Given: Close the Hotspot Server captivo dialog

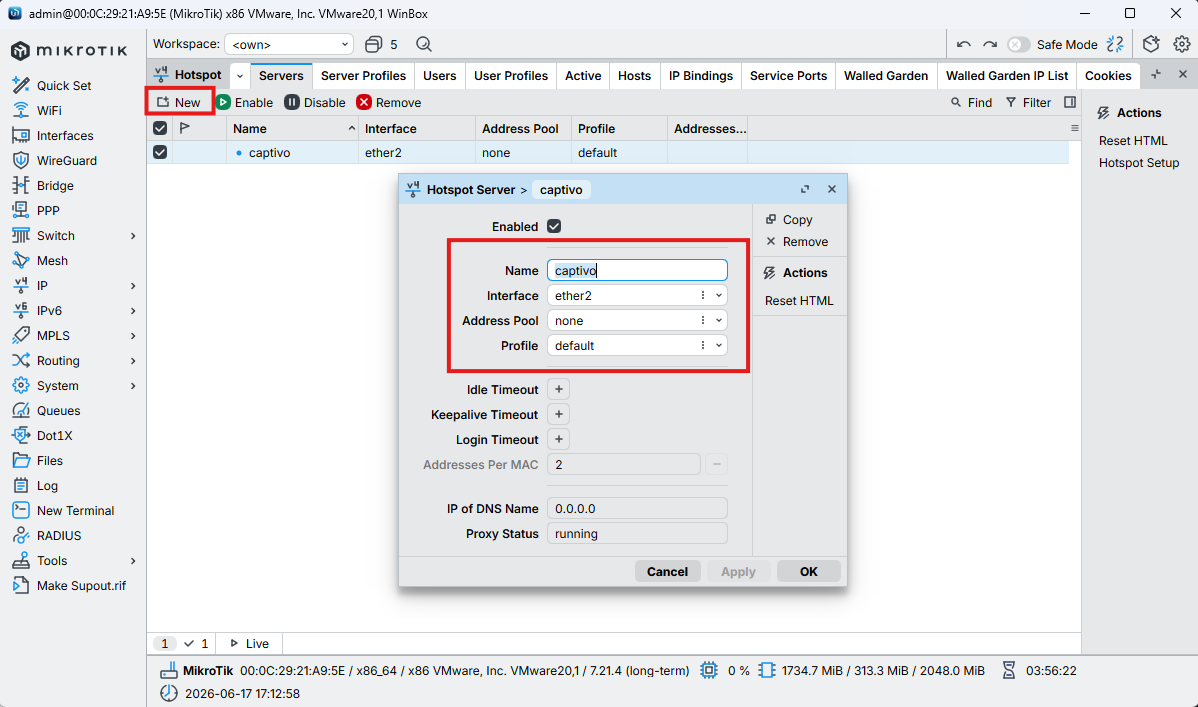Looking at the screenshot, I should 832,190.
